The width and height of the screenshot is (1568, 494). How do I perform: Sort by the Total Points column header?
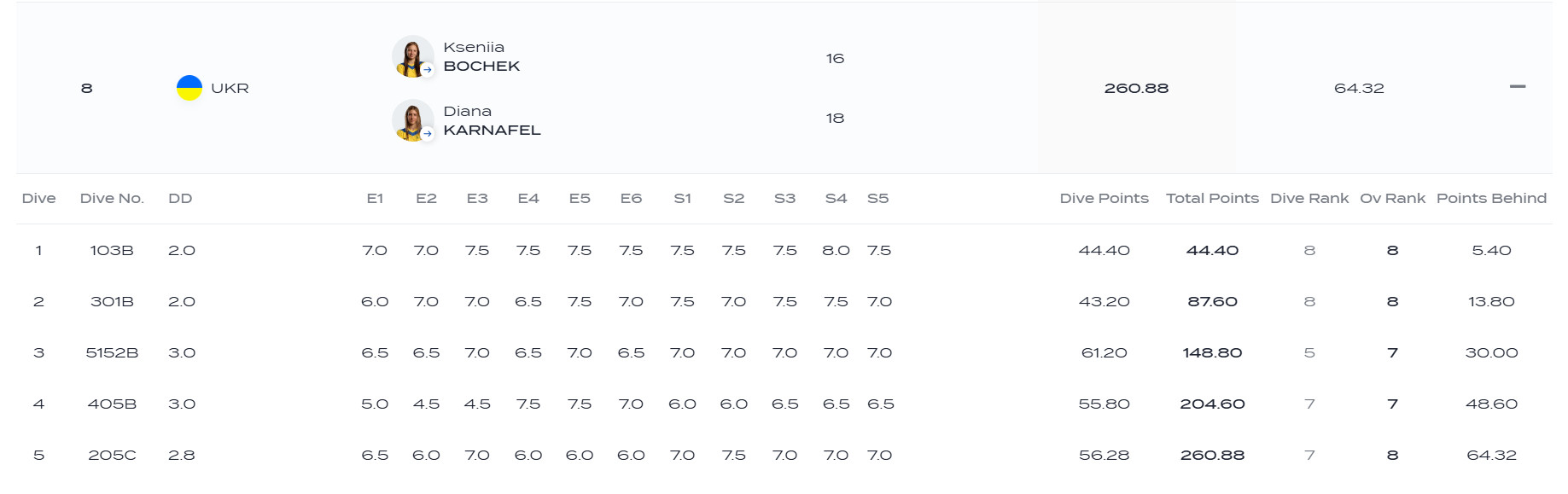click(1212, 199)
